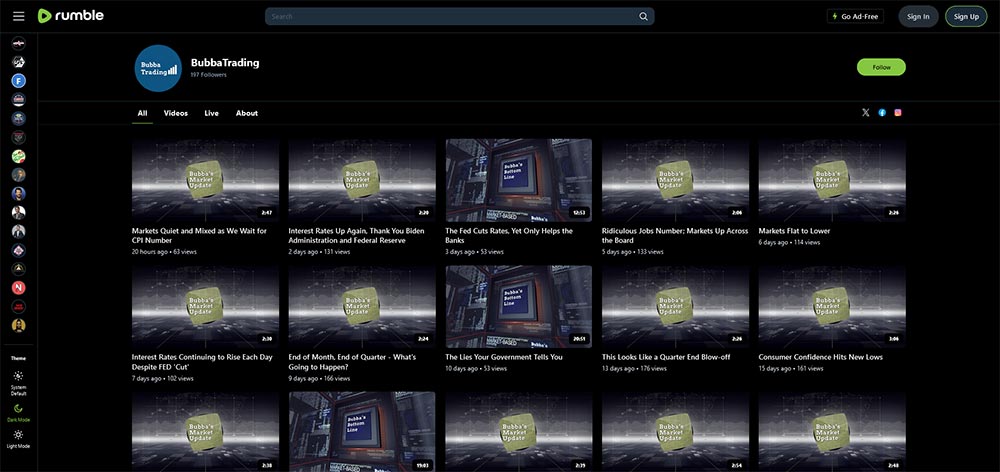Click '20 hours ago • 63 views' text
Screen dimensions: 1000x472
pyautogui.click(x=165, y=252)
